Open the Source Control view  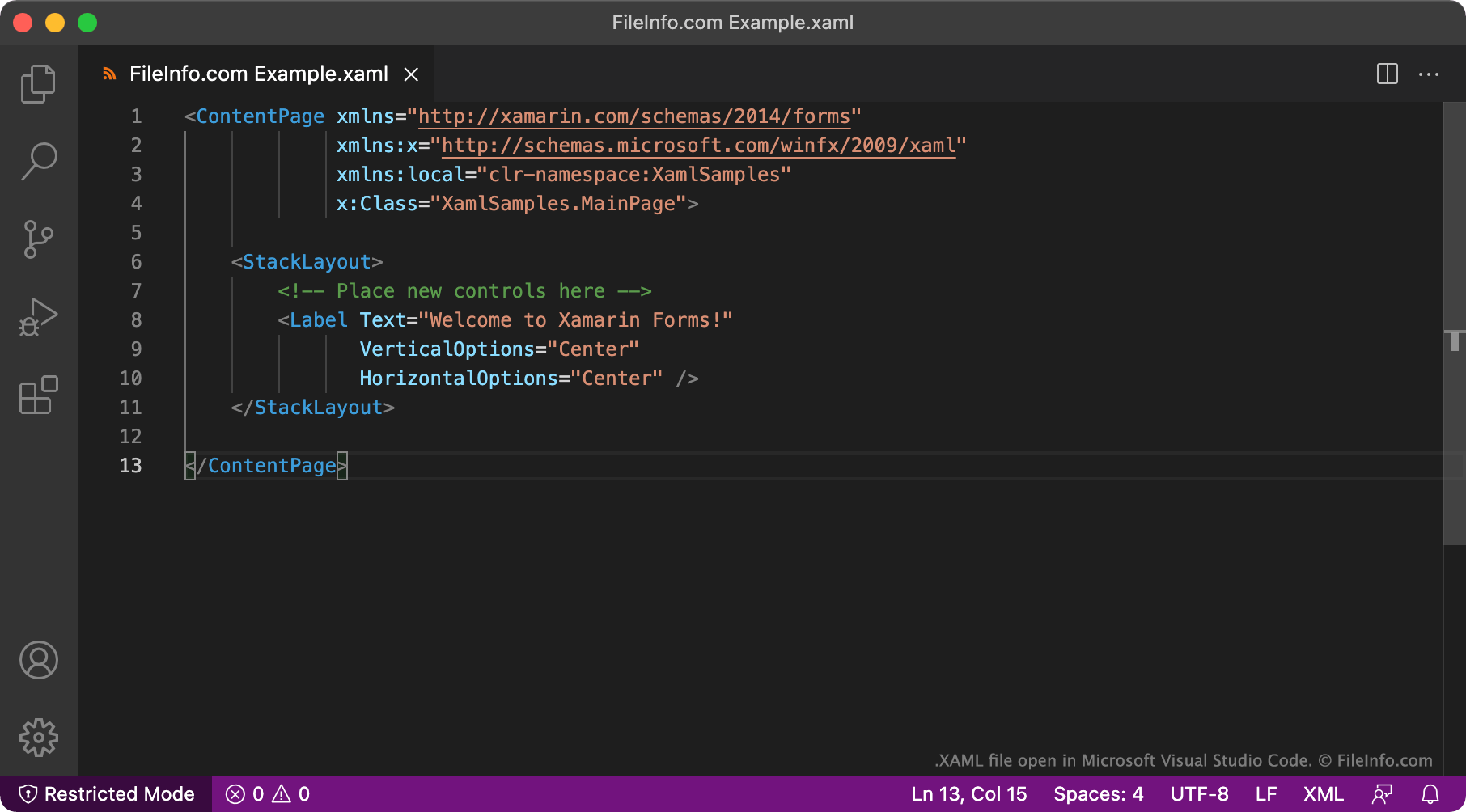point(38,239)
